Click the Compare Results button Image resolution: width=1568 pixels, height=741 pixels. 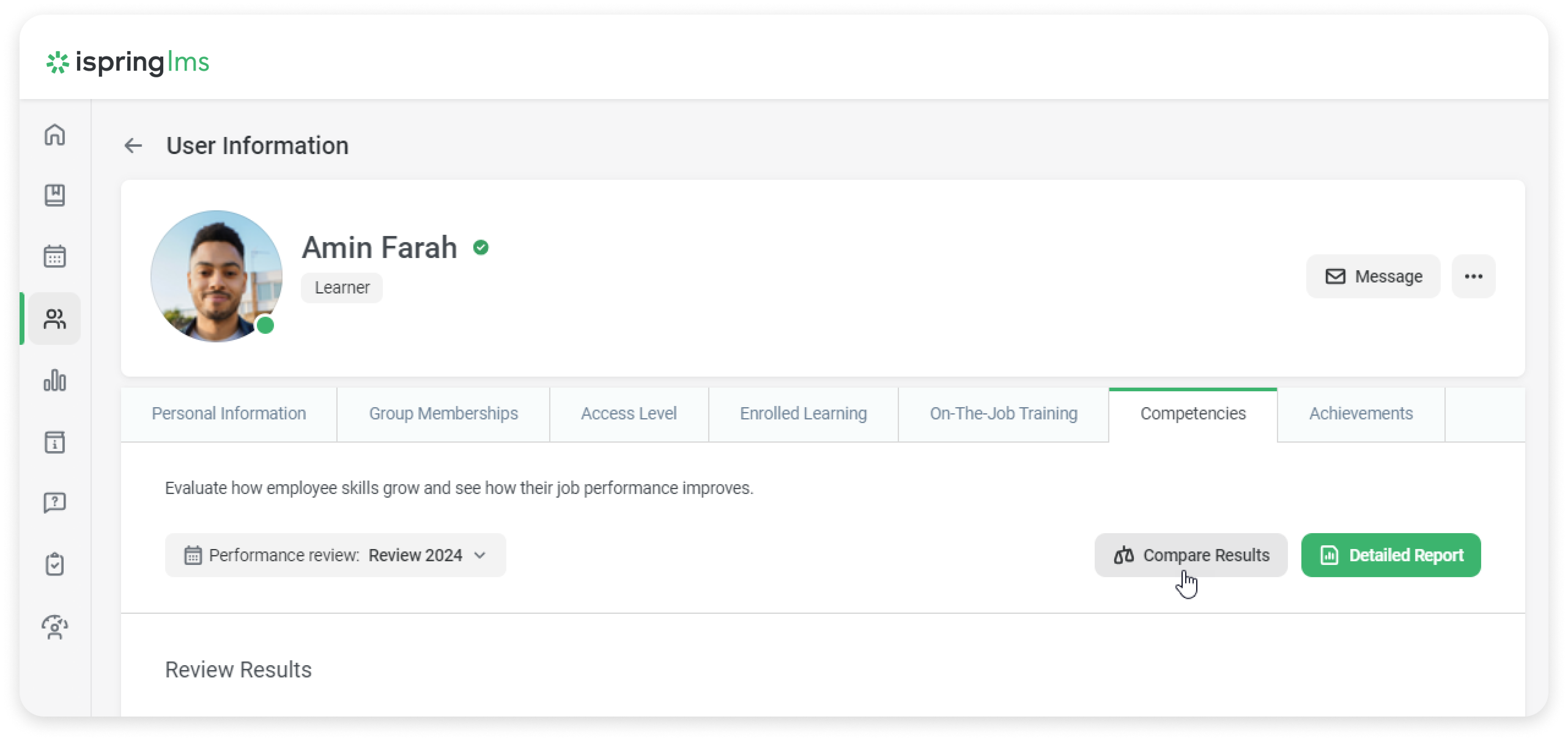coord(1191,555)
